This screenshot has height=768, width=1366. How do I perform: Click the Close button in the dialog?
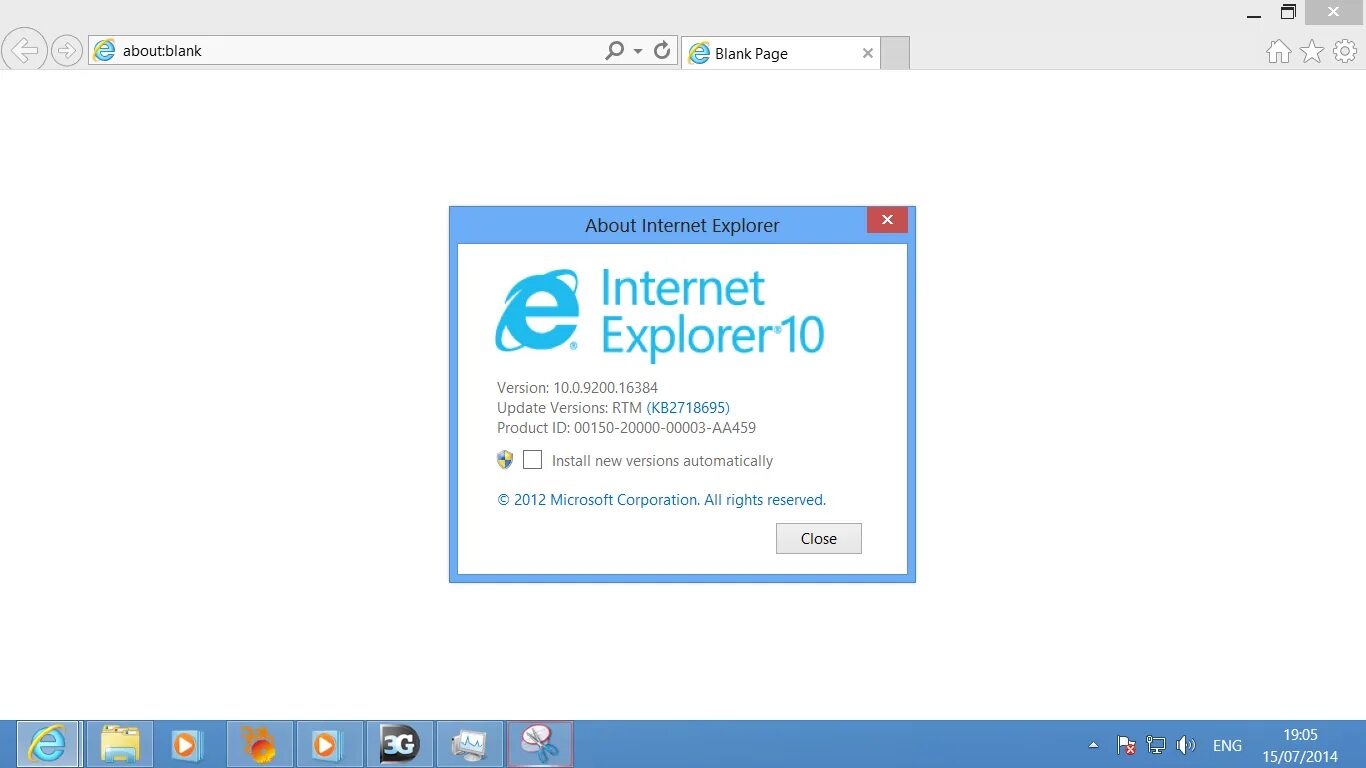pos(818,538)
